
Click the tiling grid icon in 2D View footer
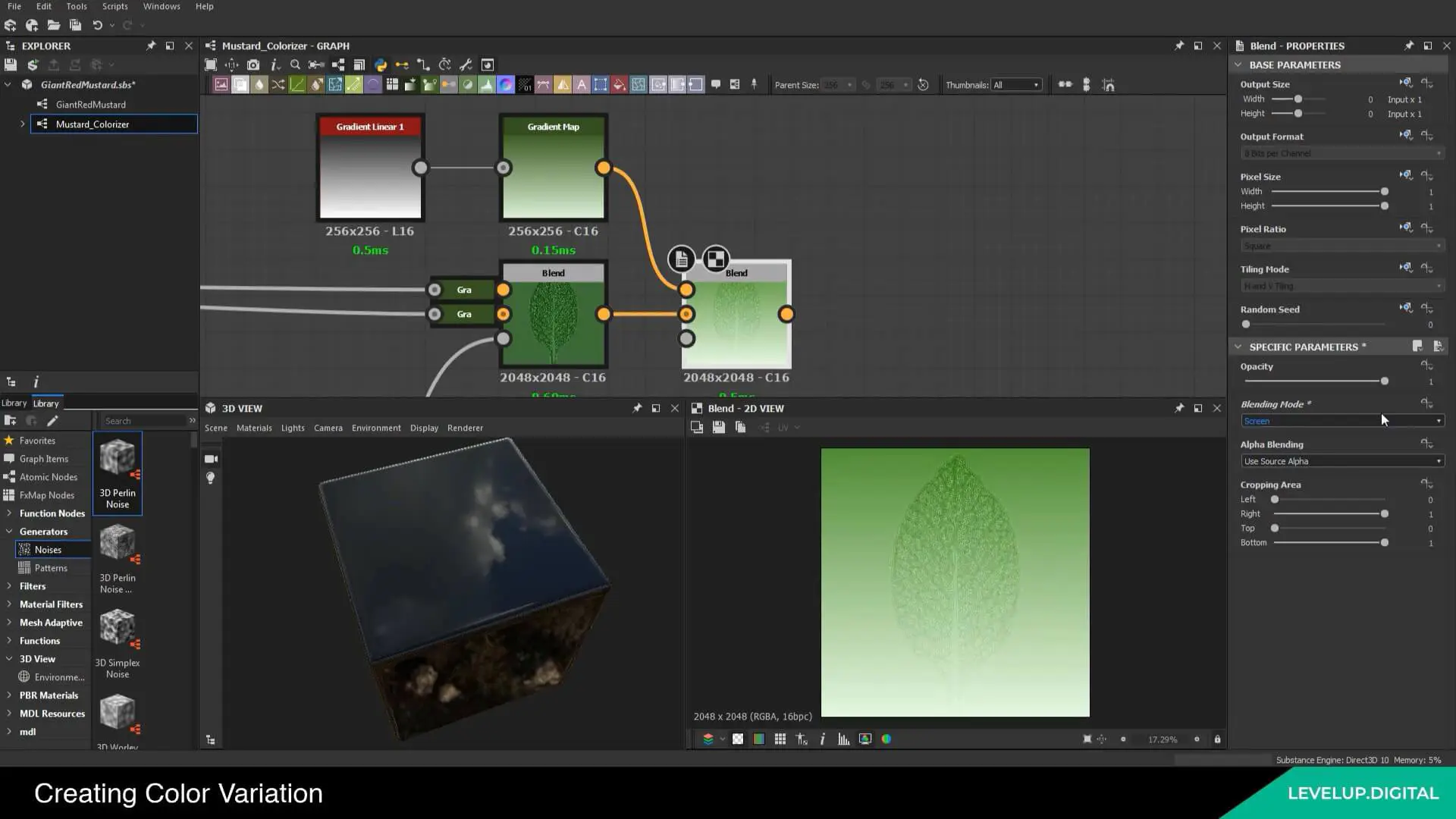tap(780, 739)
